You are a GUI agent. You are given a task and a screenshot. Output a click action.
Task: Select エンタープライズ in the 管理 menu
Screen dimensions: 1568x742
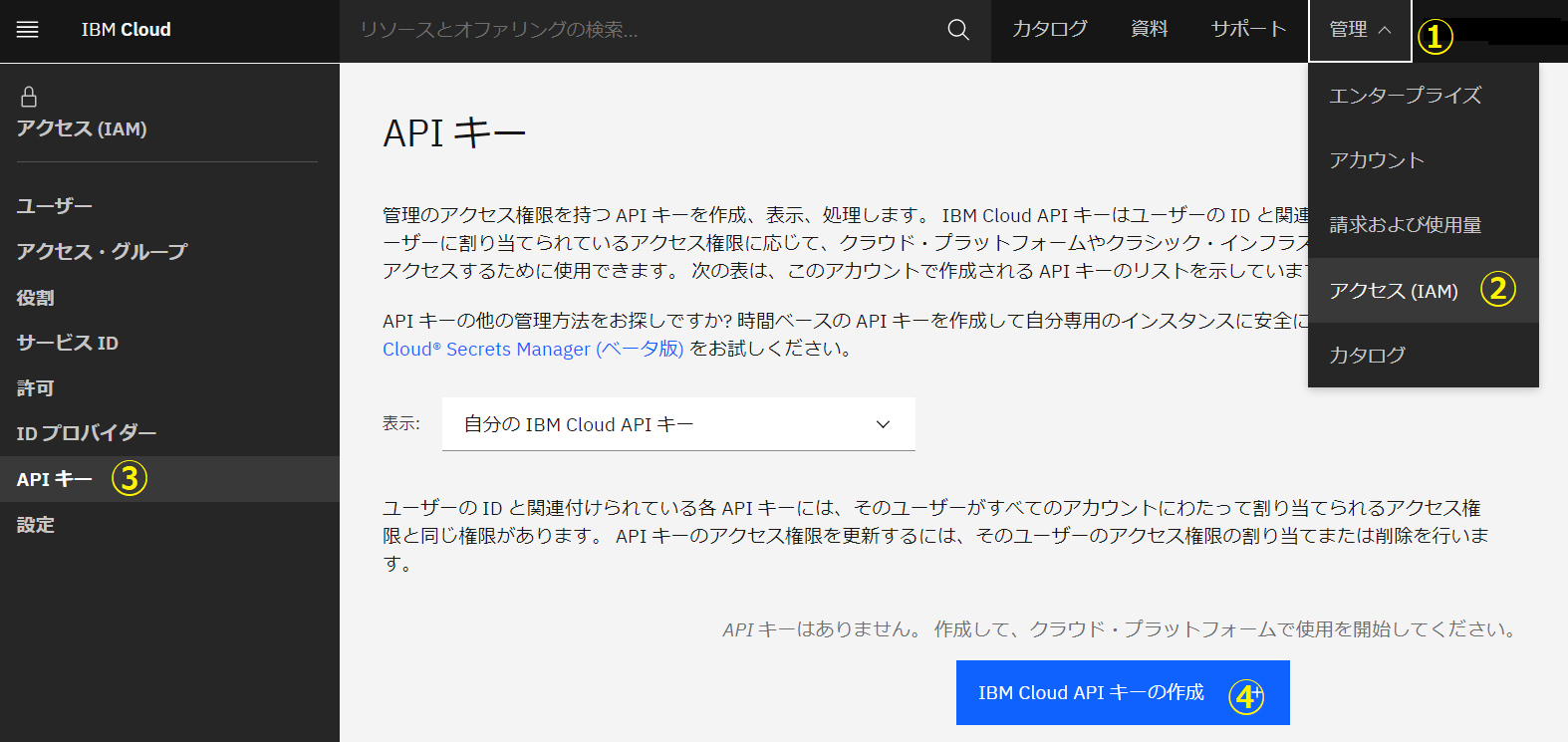point(1424,96)
